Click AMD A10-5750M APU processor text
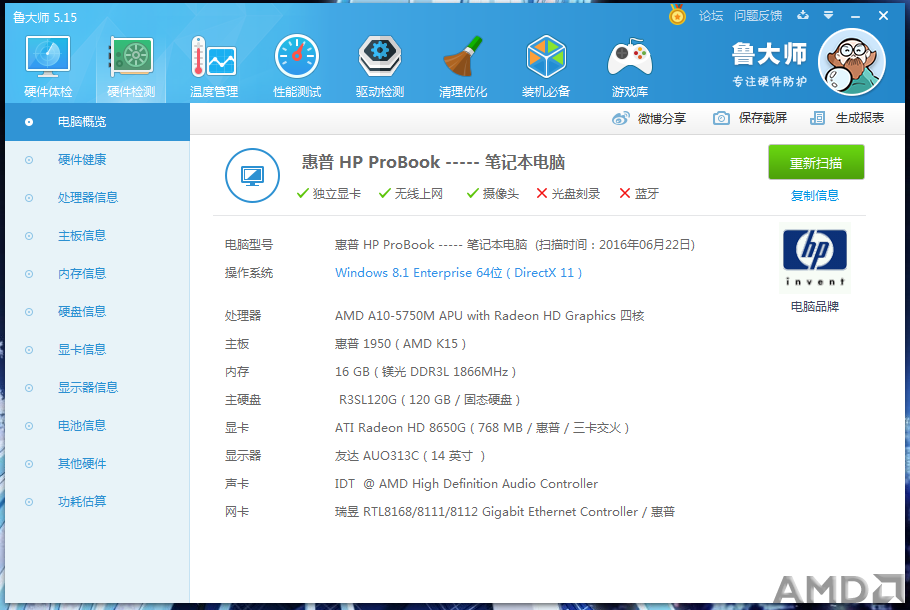This screenshot has width=910, height=610. point(489,316)
